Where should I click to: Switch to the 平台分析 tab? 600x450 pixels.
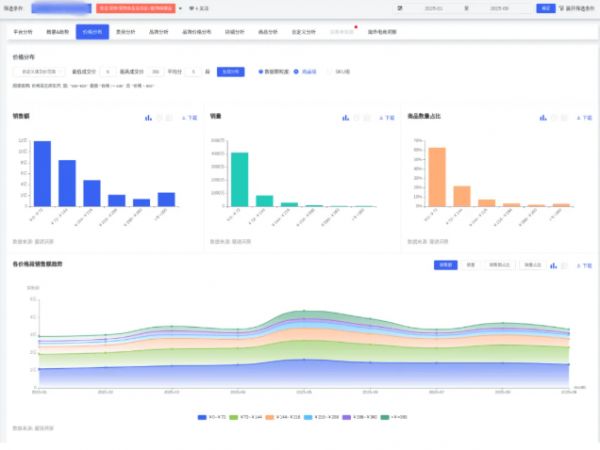(x=24, y=32)
